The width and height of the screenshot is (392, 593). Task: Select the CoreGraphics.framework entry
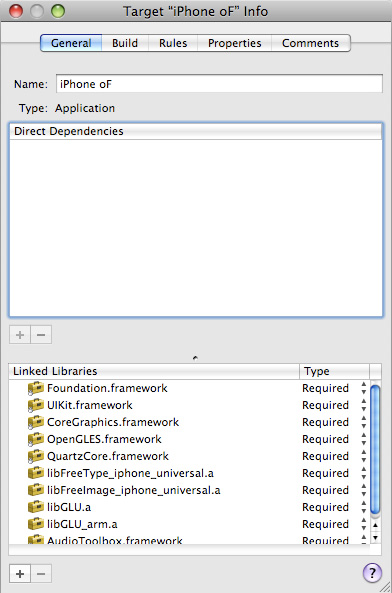[x=189, y=422]
